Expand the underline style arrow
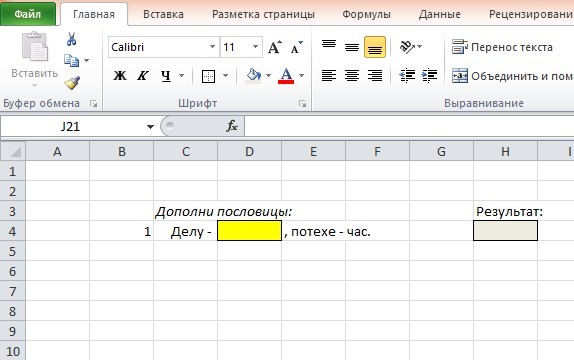This screenshot has width=574, height=360. pyautogui.click(x=182, y=76)
